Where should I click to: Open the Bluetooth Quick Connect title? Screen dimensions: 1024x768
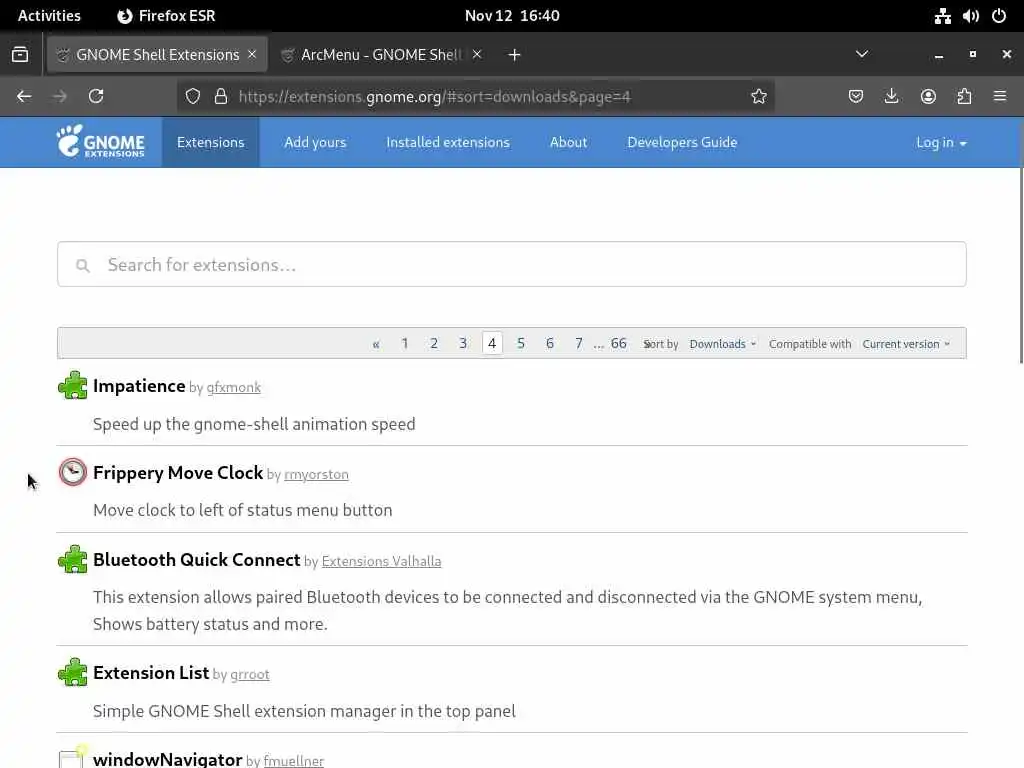click(x=197, y=560)
